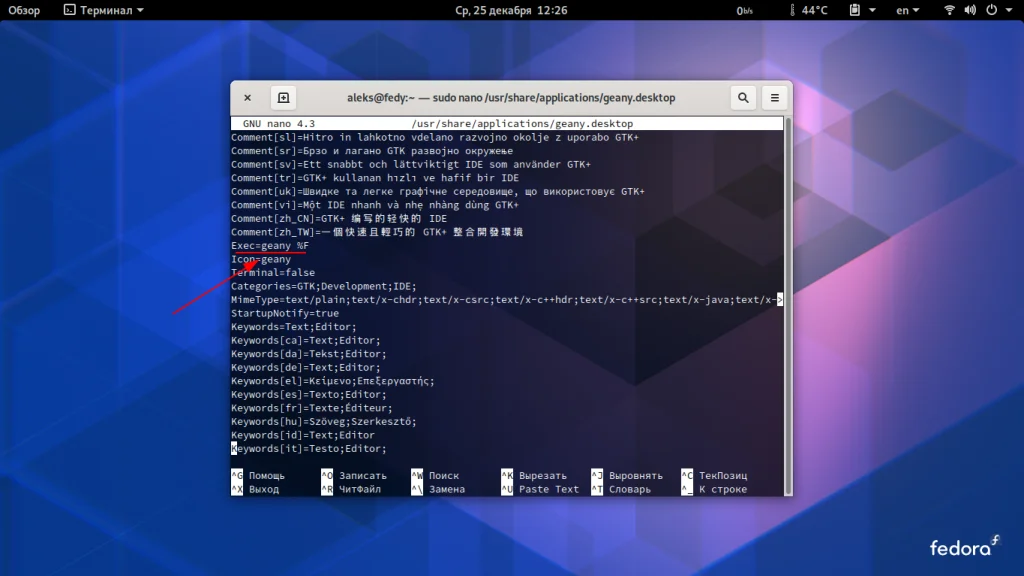The image size is (1024, 576).
Task: Open a new terminal tab
Action: pyautogui.click(x=283, y=98)
